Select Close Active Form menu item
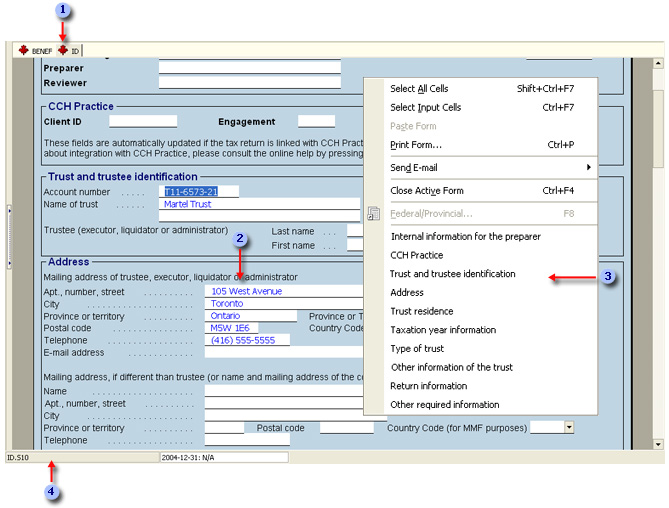 point(482,191)
